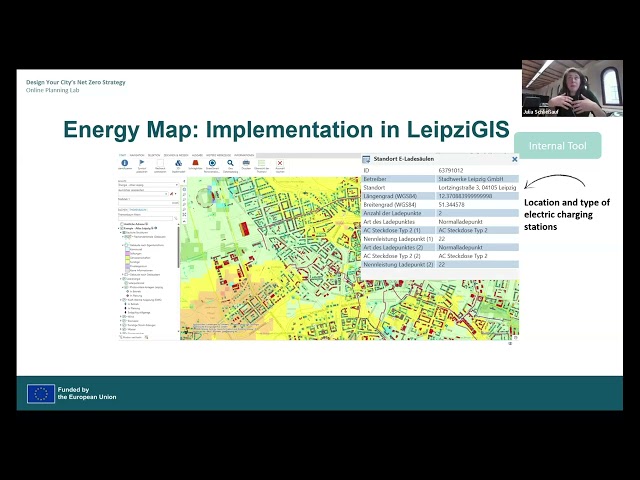The height and width of the screenshot is (480, 640).
Task: Select Endgültig stillgelegt under KWK
Action: click(x=138, y=312)
